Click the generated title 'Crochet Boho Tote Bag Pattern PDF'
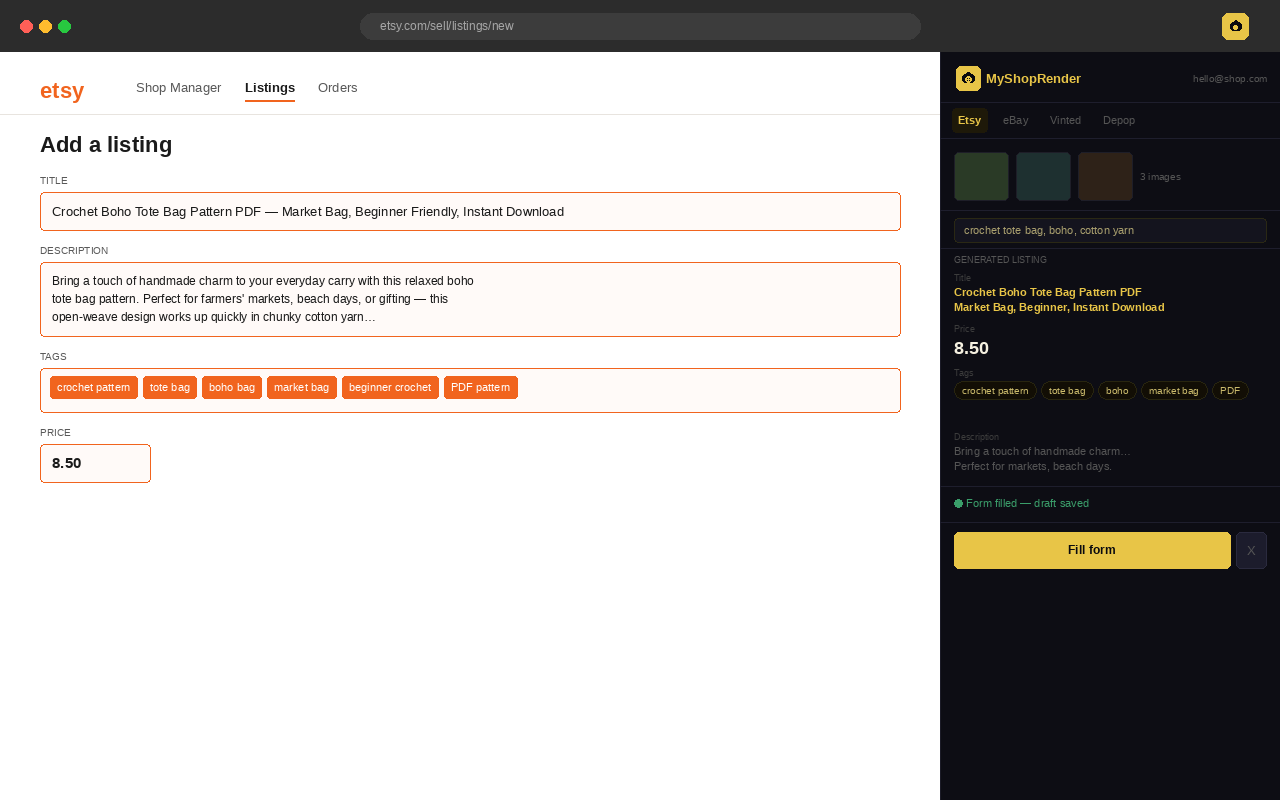Image resolution: width=1280 pixels, height=800 pixels. [x=1048, y=292]
